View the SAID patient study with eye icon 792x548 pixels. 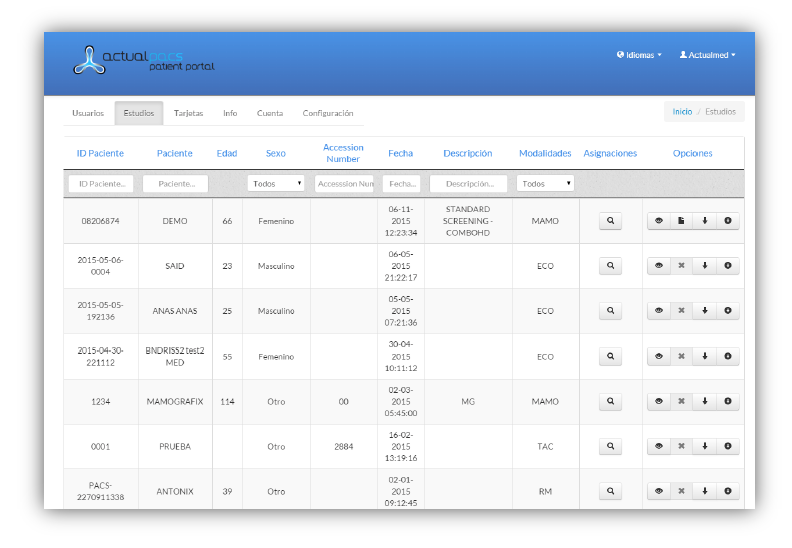(x=659, y=266)
